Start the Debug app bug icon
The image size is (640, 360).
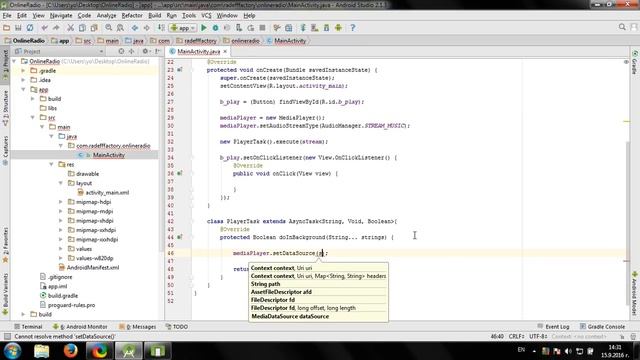pos(216,28)
